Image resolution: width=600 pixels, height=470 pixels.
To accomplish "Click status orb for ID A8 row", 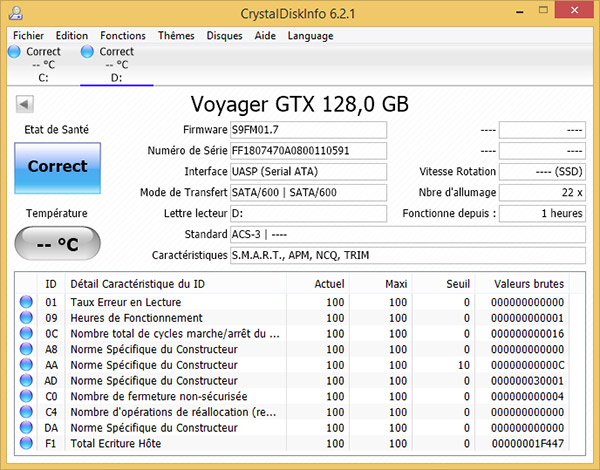I will 26,349.
